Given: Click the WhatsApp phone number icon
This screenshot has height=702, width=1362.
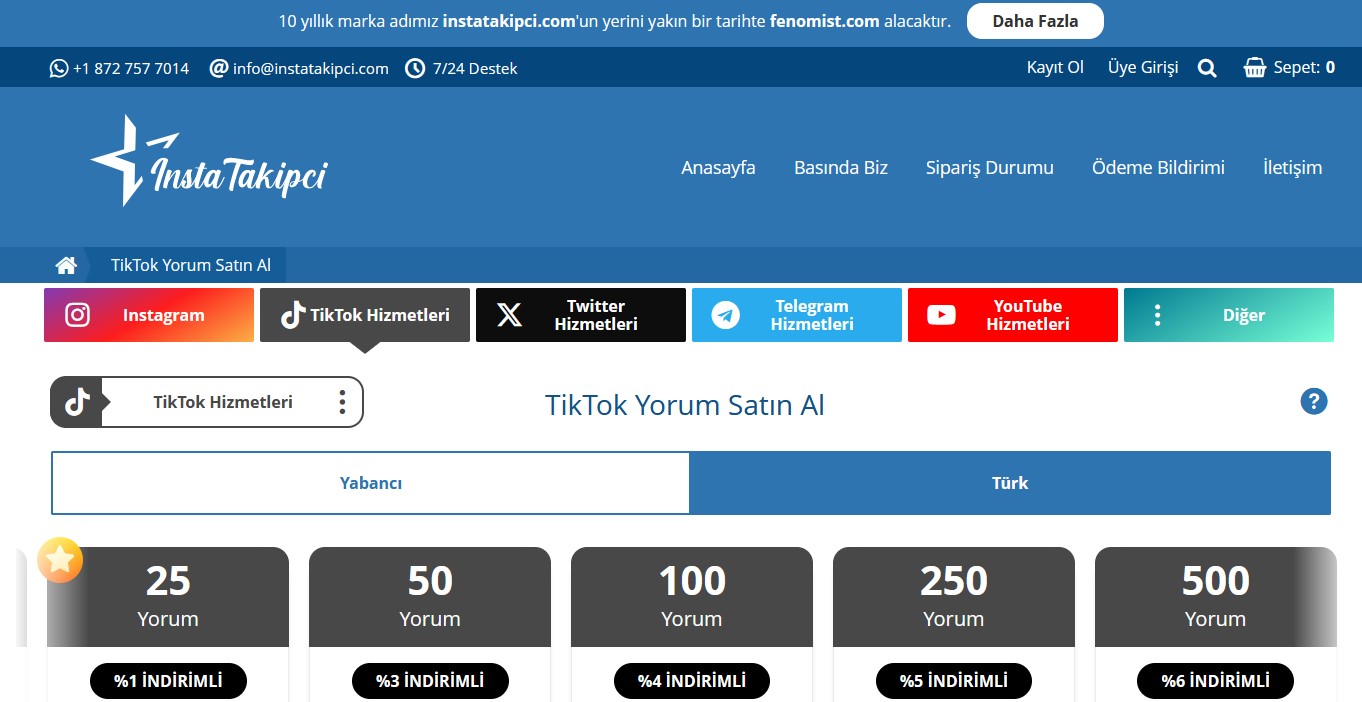Looking at the screenshot, I should 59,68.
